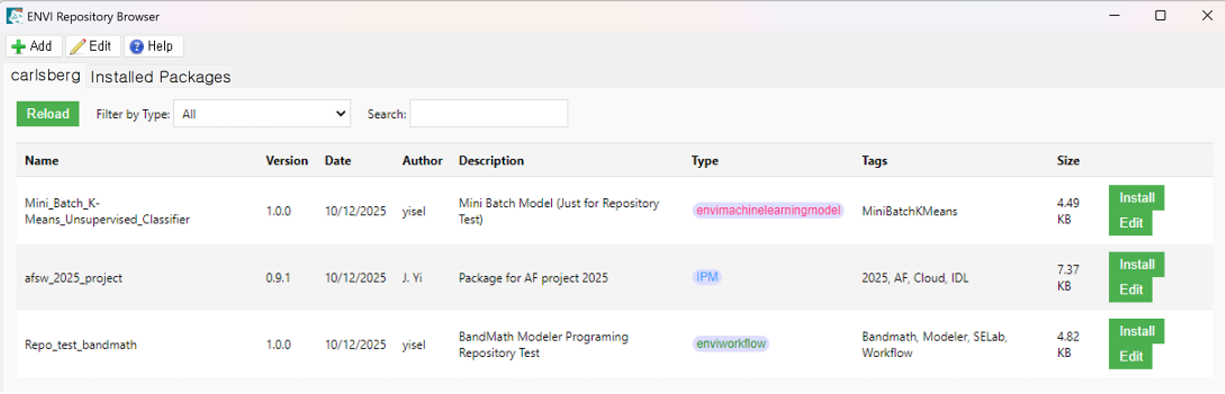Click the ENVI app icon in title bar
Screen dimensions: 1225x394
(x=13, y=16)
